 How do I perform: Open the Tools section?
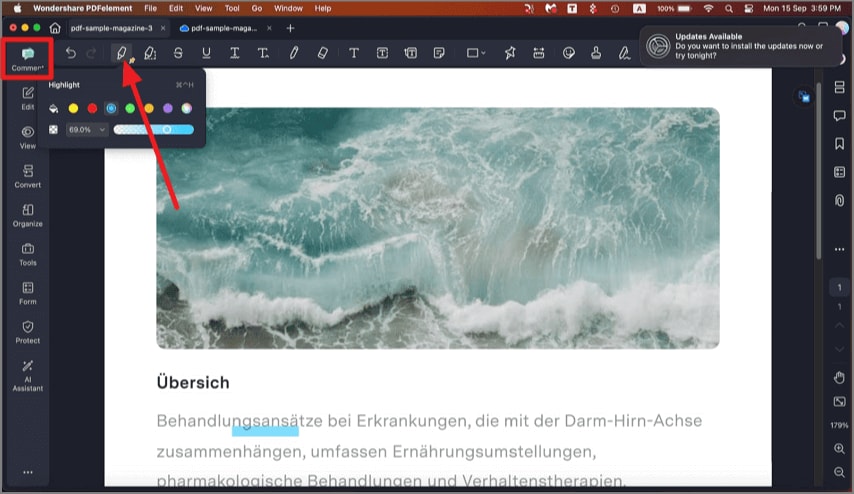28,254
